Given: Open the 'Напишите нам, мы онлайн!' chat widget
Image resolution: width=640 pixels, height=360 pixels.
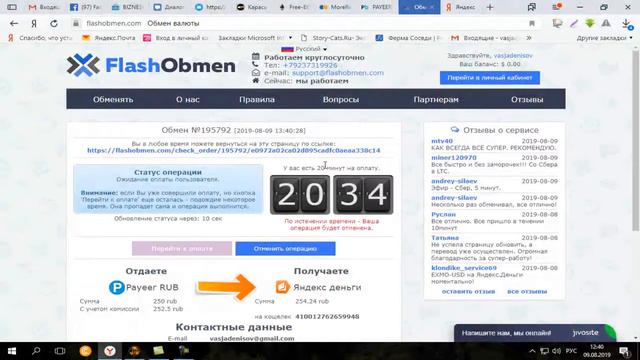Looking at the screenshot, I should coord(535,333).
